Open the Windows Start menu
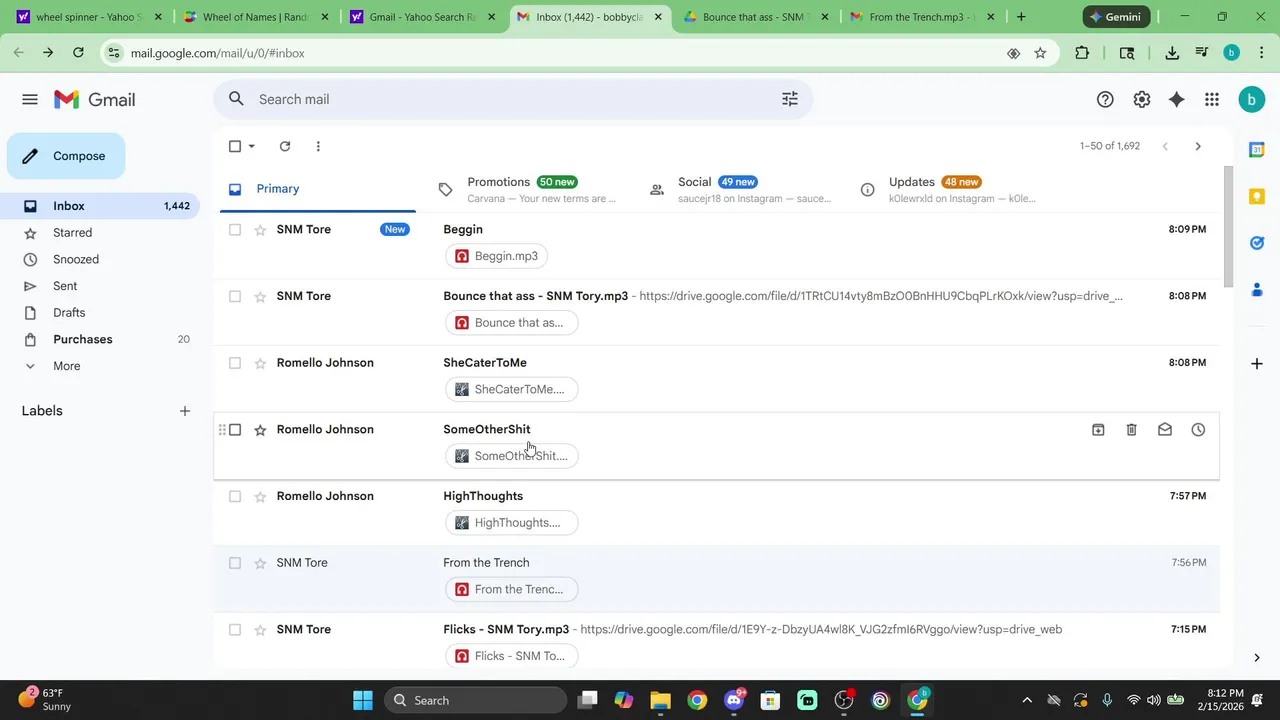1280x720 pixels. click(363, 700)
